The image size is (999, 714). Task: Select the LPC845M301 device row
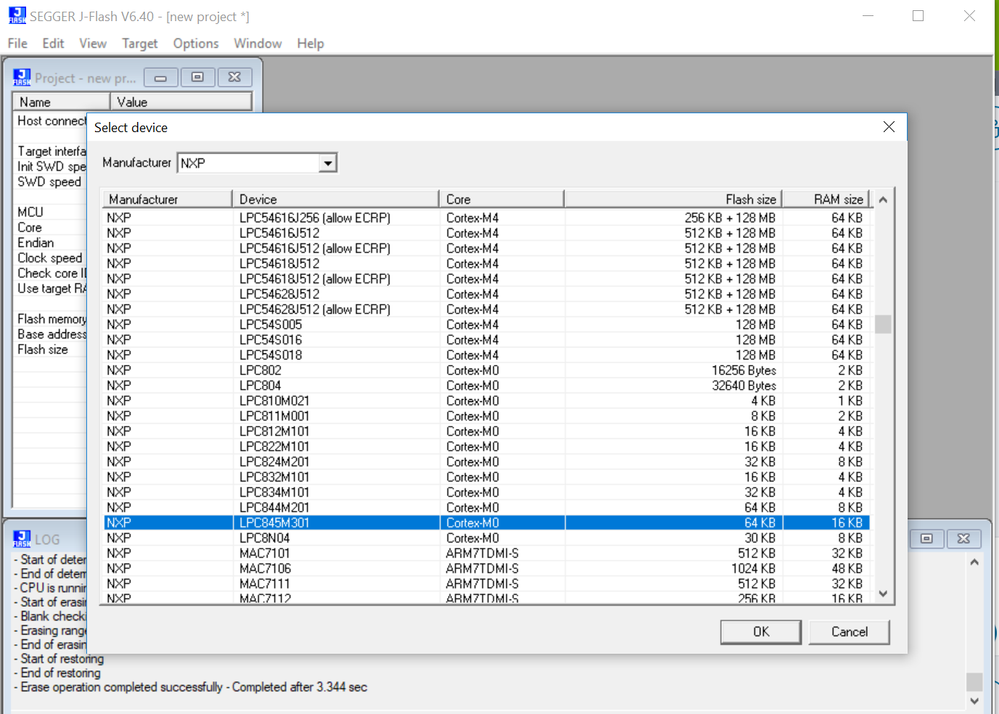487,523
